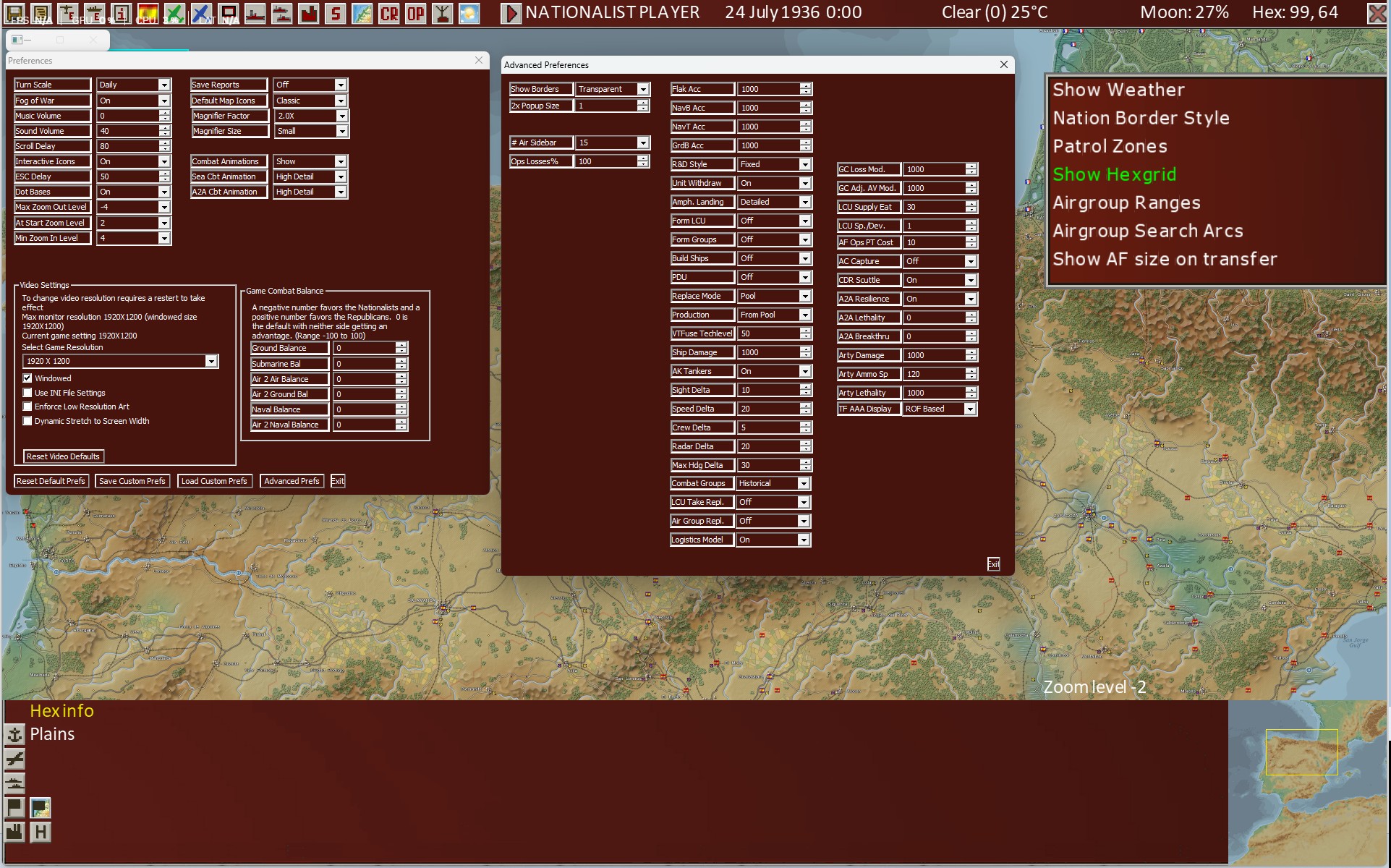Click the anchor icon in the hex info sidebar

tap(14, 735)
